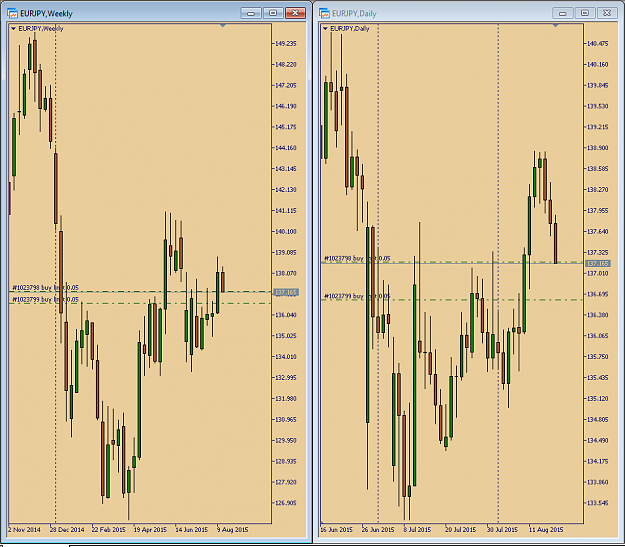Click the 2 Nov 2014 date on Weekly timeline
Viewport: 625px width, 547px height.
(25, 530)
